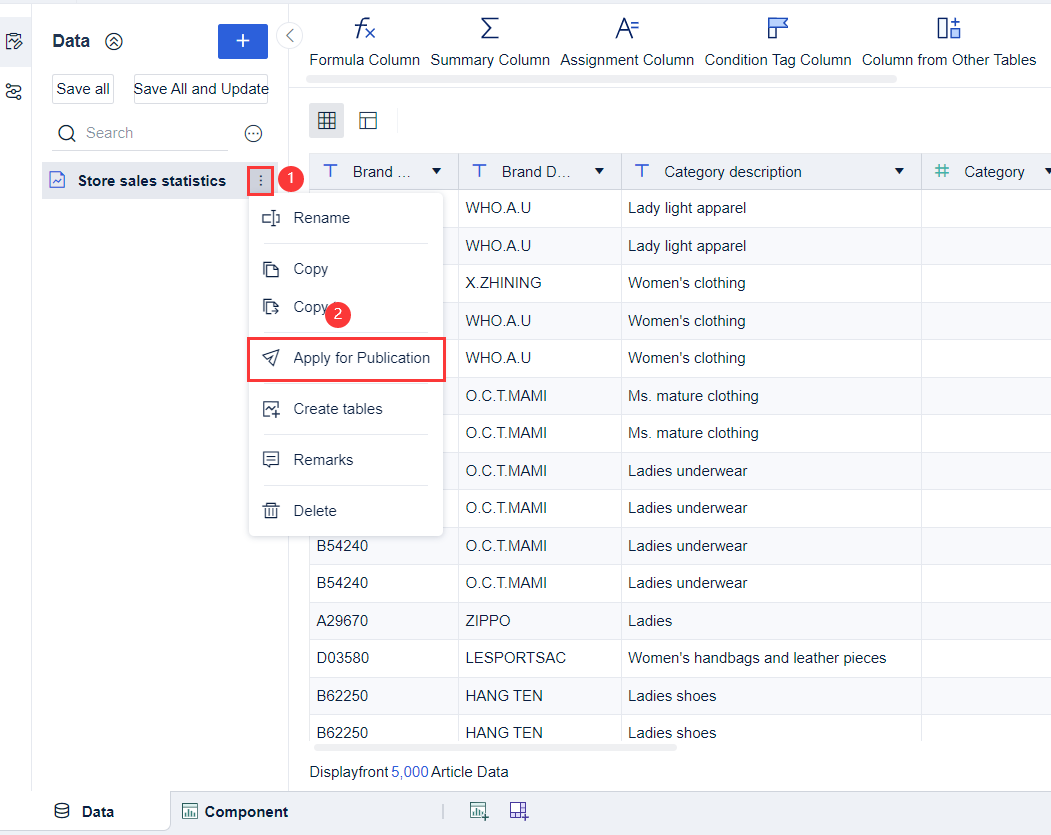The height and width of the screenshot is (835, 1051).
Task: Click the data flow icon in left sidebar
Action: tap(15, 90)
